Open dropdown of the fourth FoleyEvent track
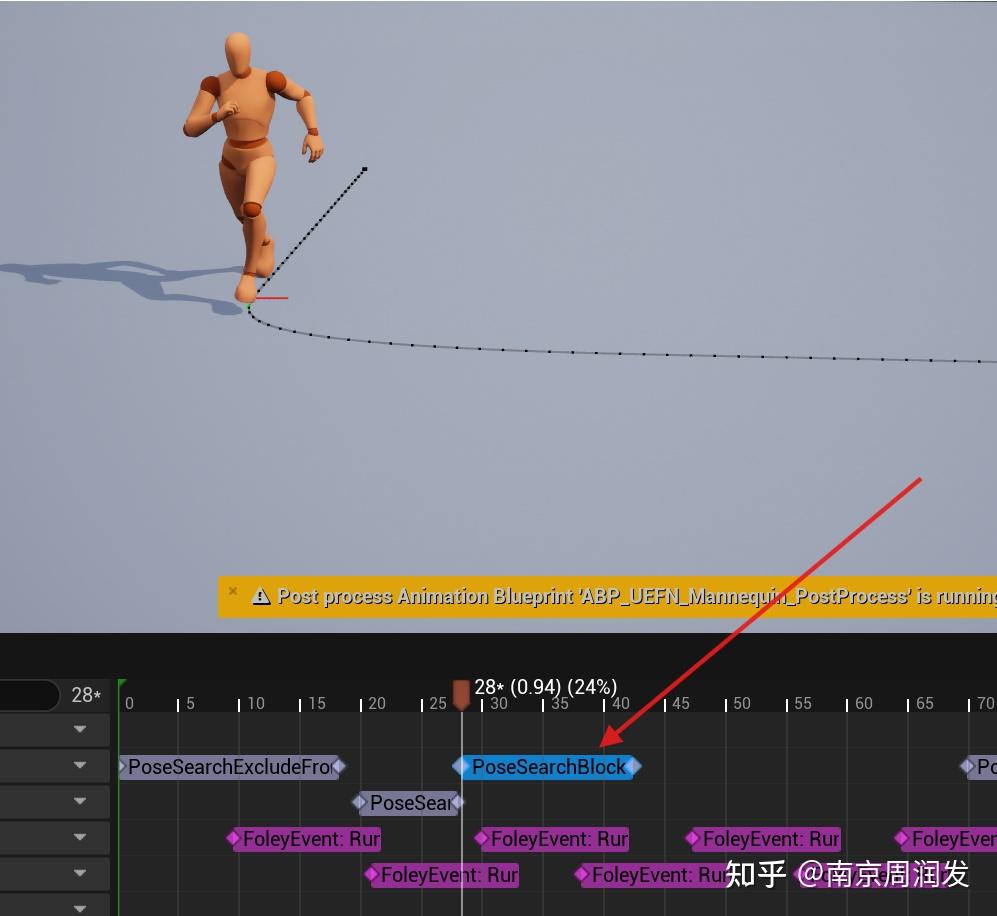 (79, 837)
